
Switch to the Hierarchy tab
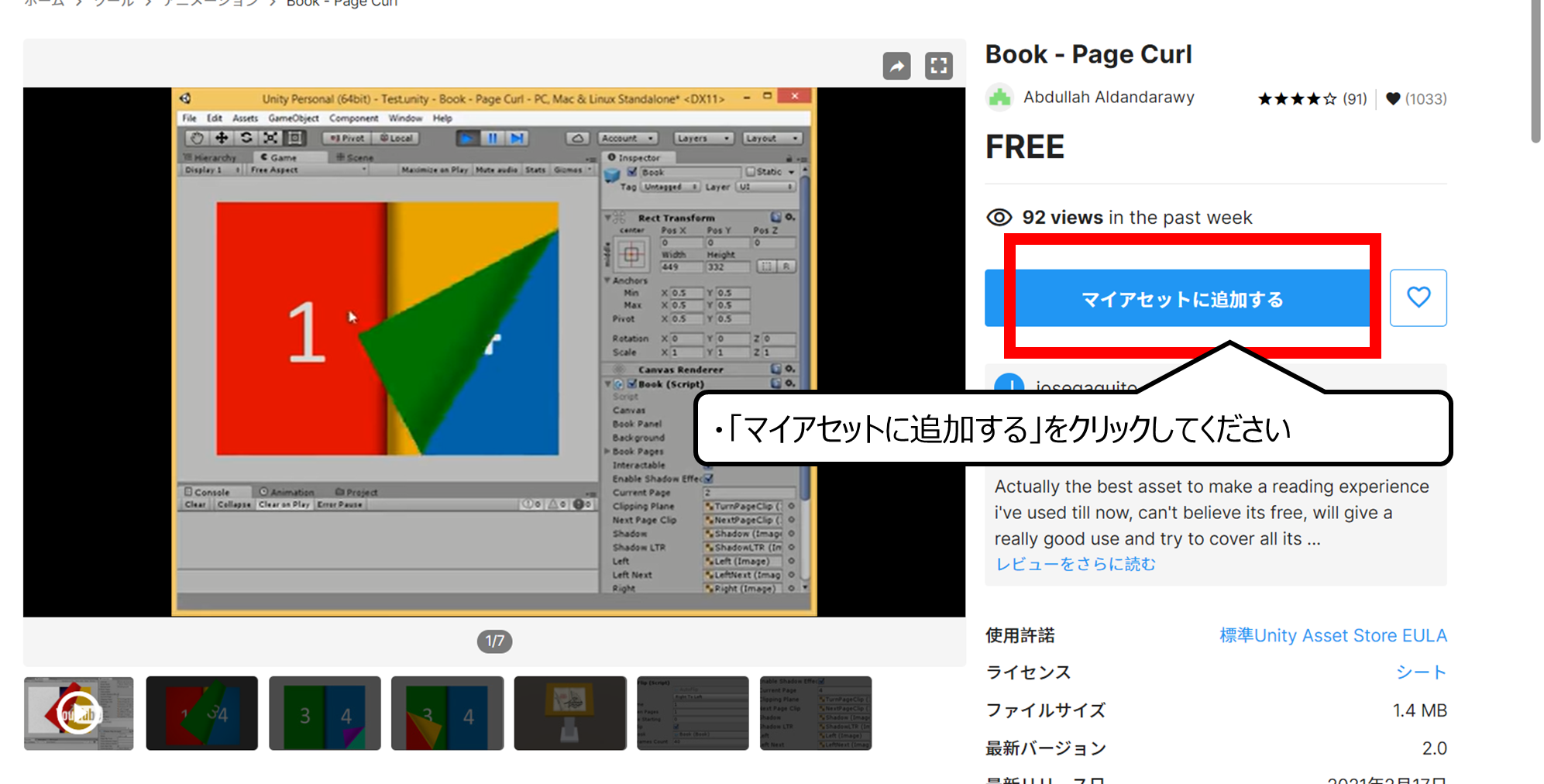[211, 157]
